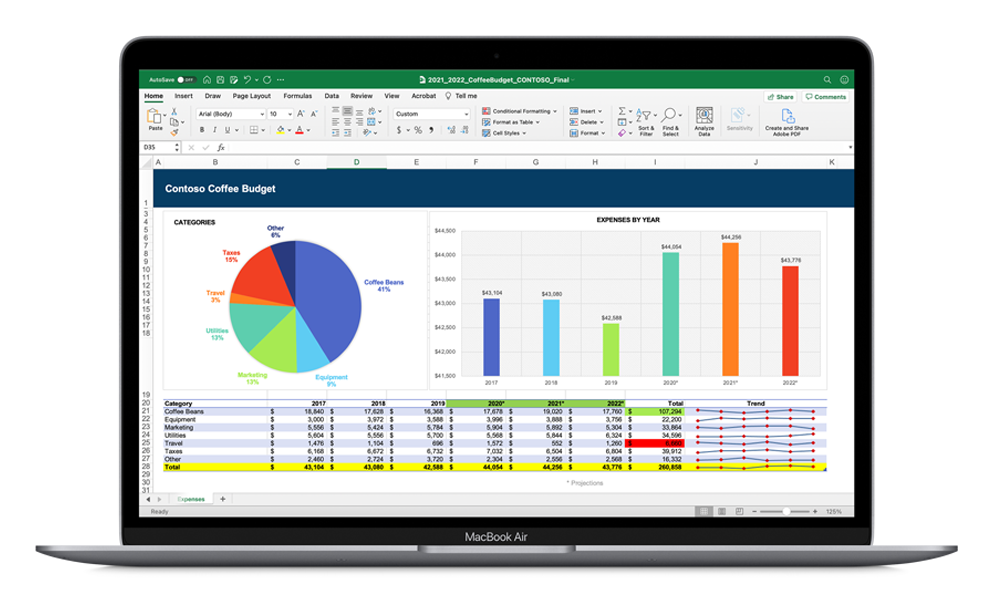Click the formula bar input area

[538, 147]
